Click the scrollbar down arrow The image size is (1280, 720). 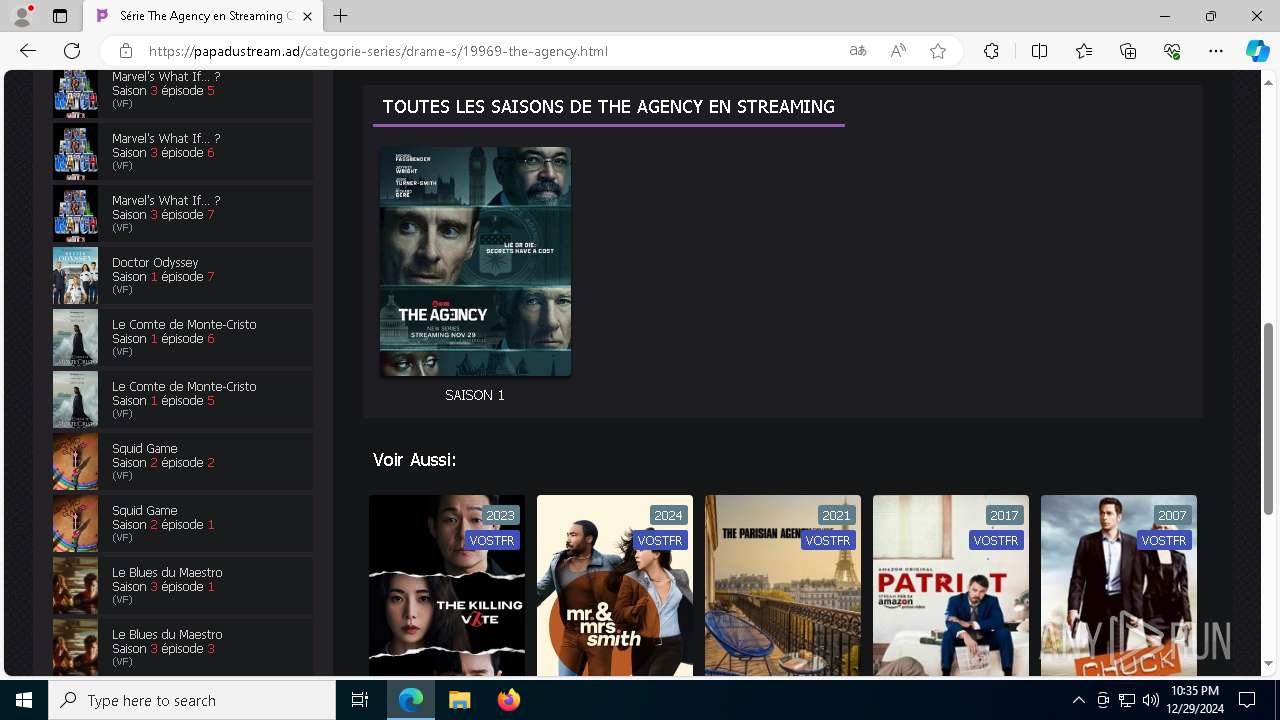(1269, 663)
